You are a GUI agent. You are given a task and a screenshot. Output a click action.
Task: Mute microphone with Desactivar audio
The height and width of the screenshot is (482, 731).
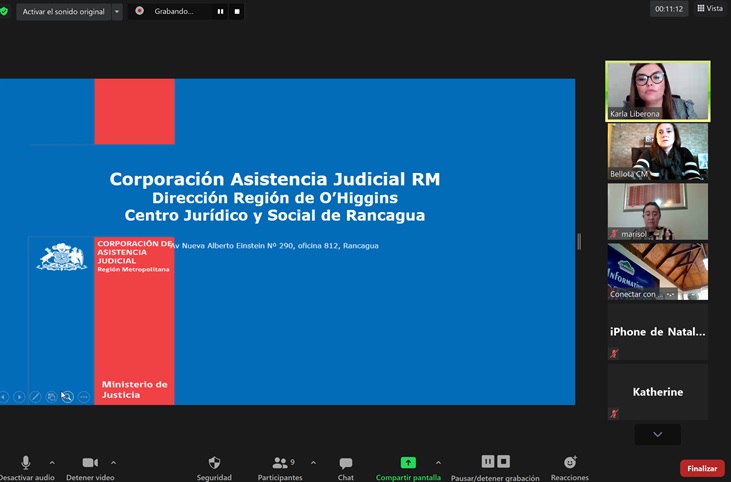(26, 468)
